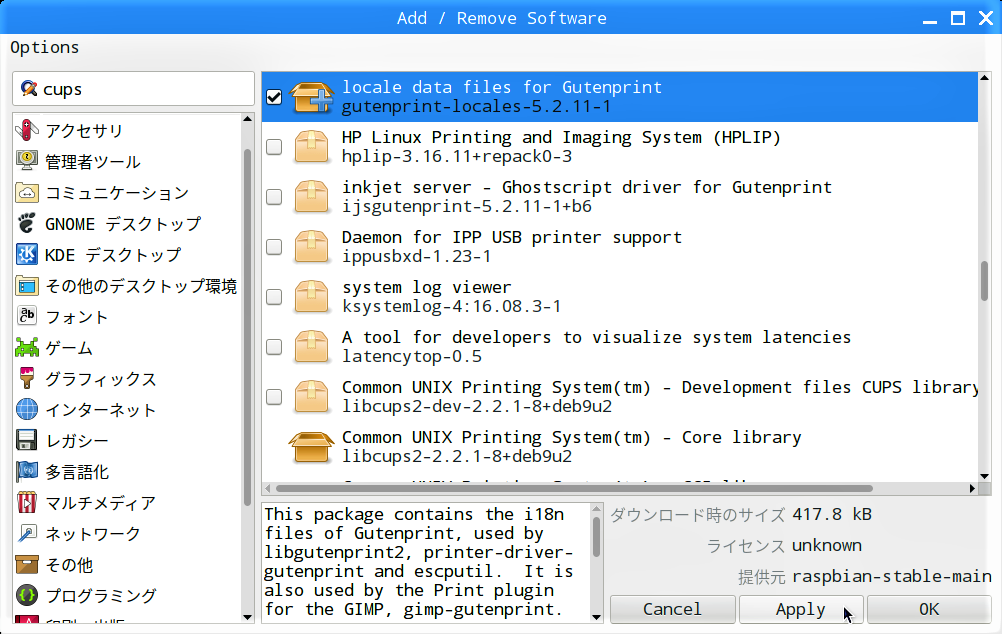Check the ijsgutenprint package checkbox
Image resolution: width=1002 pixels, height=634 pixels.
274,196
